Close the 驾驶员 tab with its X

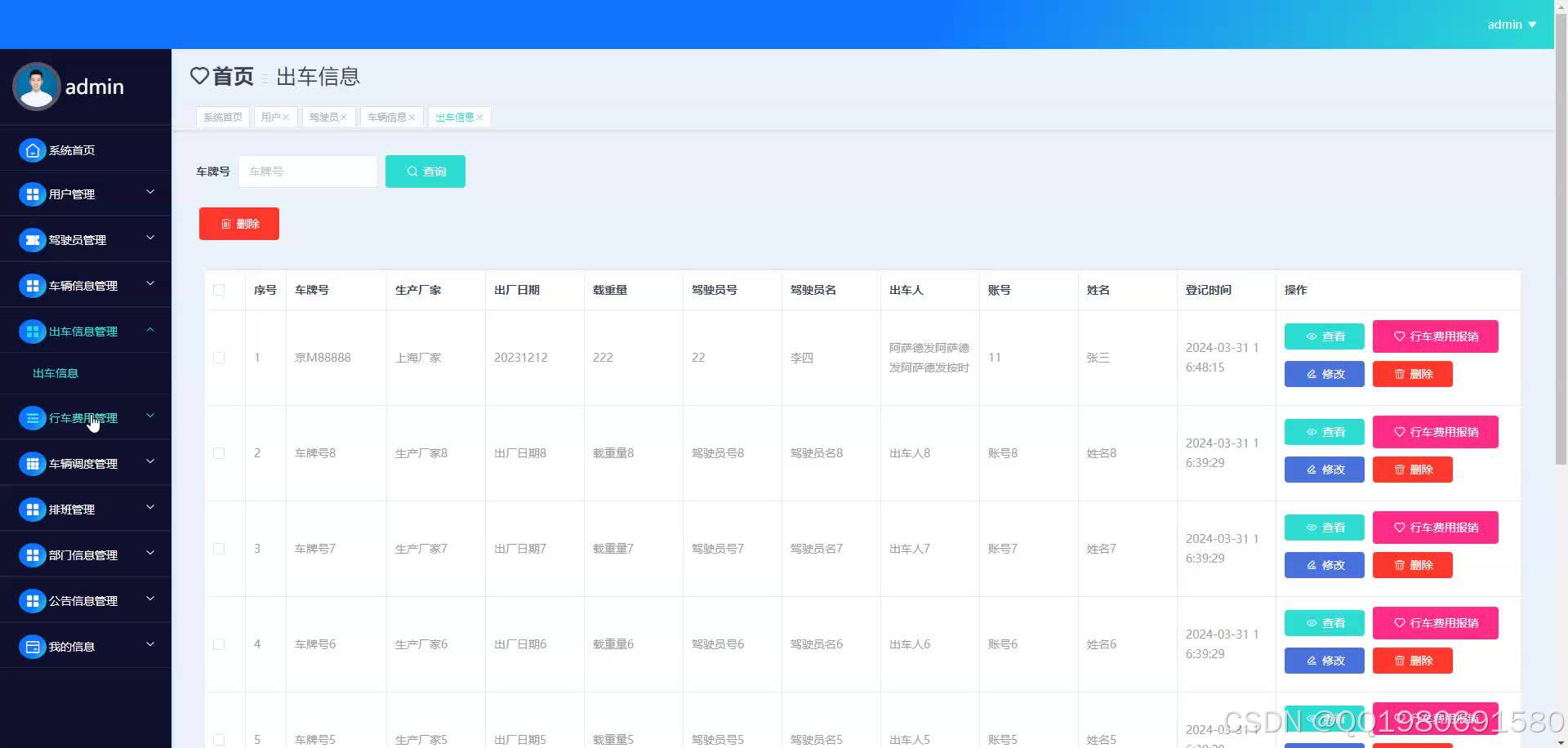pos(344,118)
